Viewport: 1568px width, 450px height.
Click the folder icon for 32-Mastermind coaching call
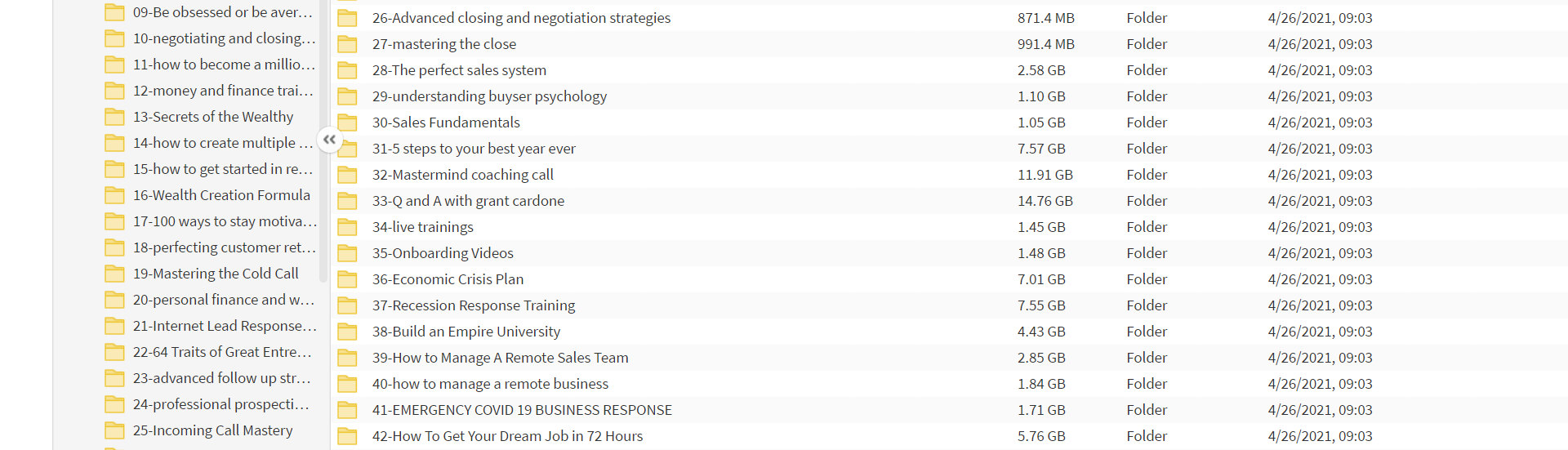tap(348, 175)
